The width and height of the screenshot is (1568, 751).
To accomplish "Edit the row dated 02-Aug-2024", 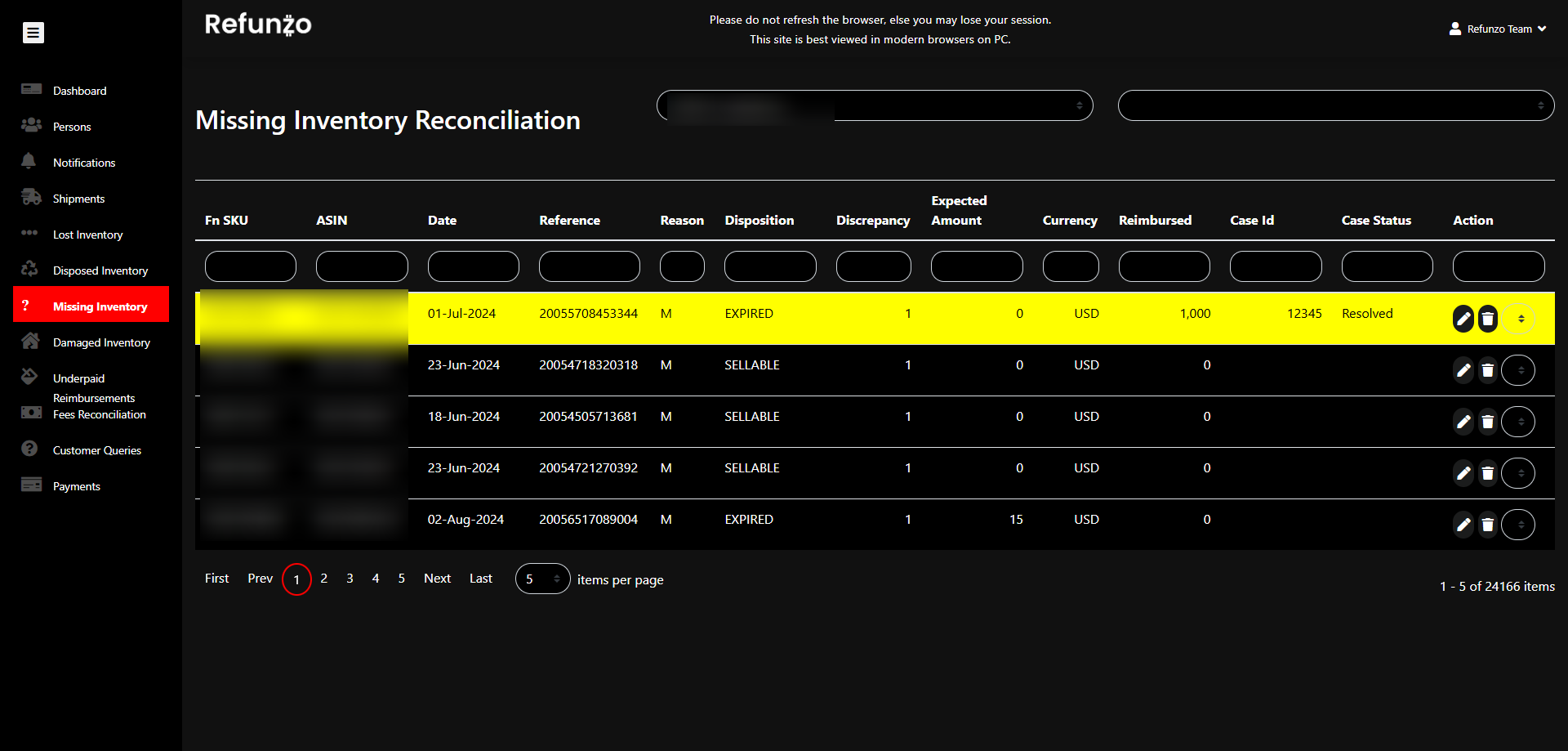I will (x=1463, y=525).
